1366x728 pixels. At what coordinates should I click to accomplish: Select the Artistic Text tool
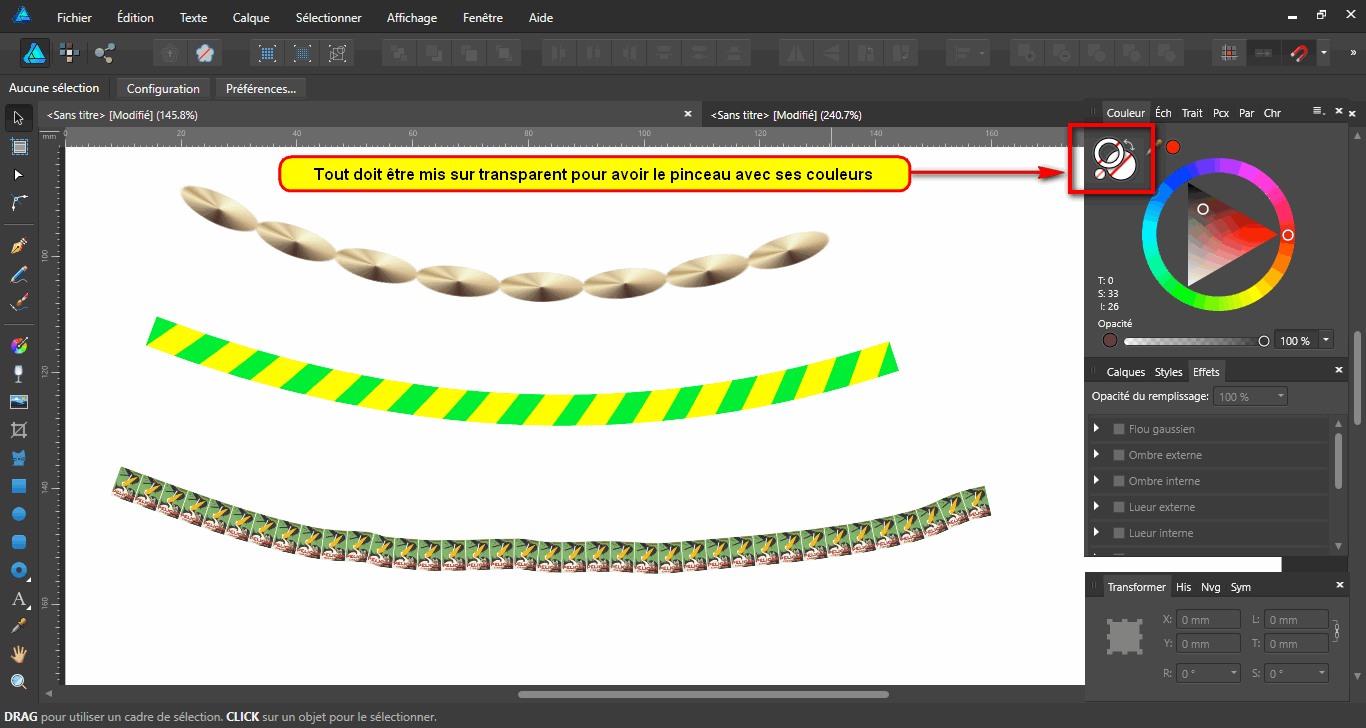pos(18,599)
